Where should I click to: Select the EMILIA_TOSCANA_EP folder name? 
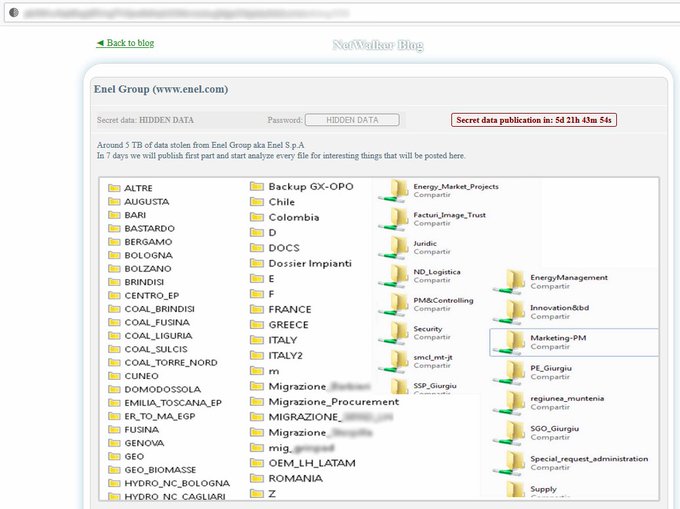(173, 403)
